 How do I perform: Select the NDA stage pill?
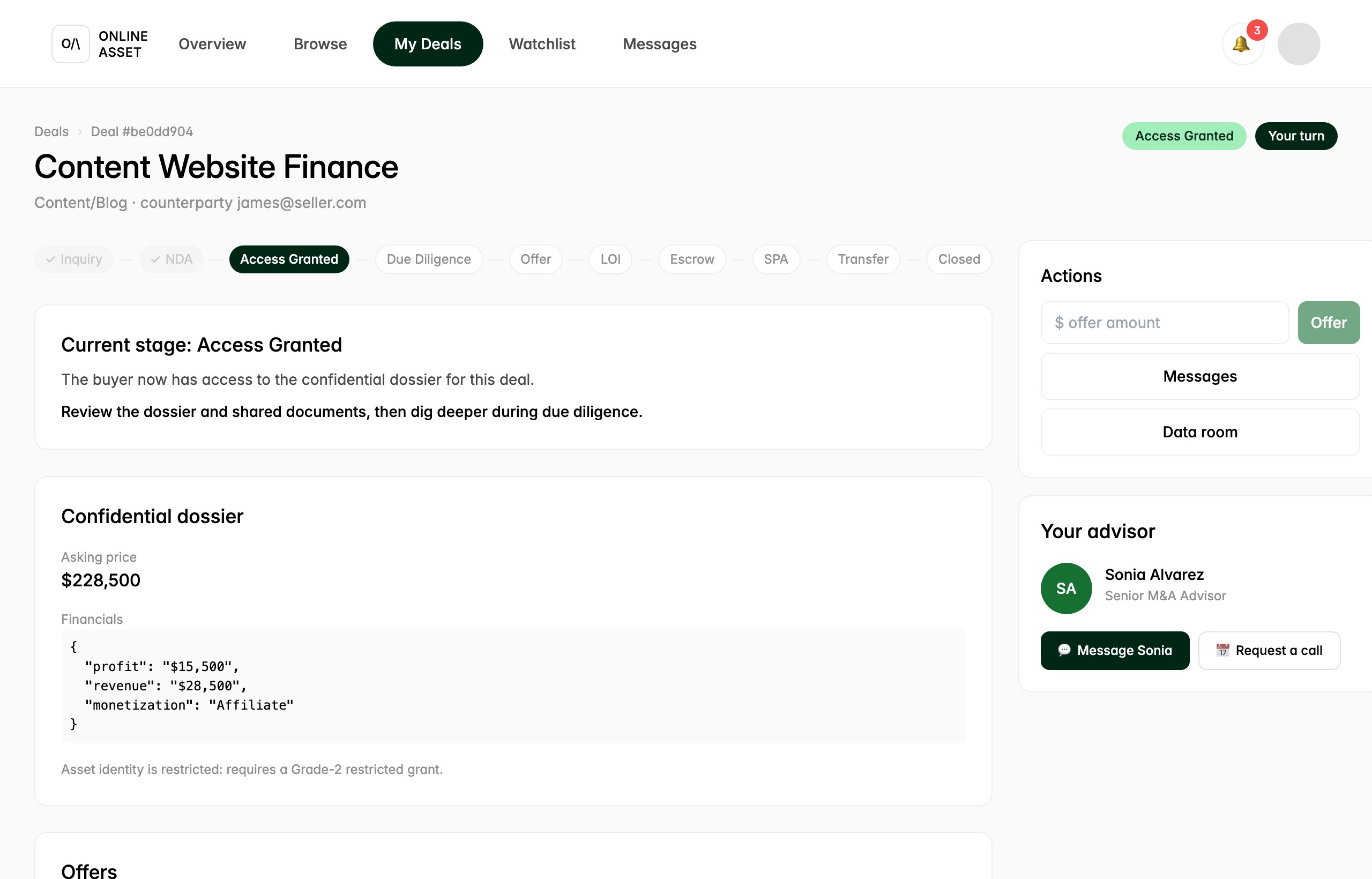171,259
